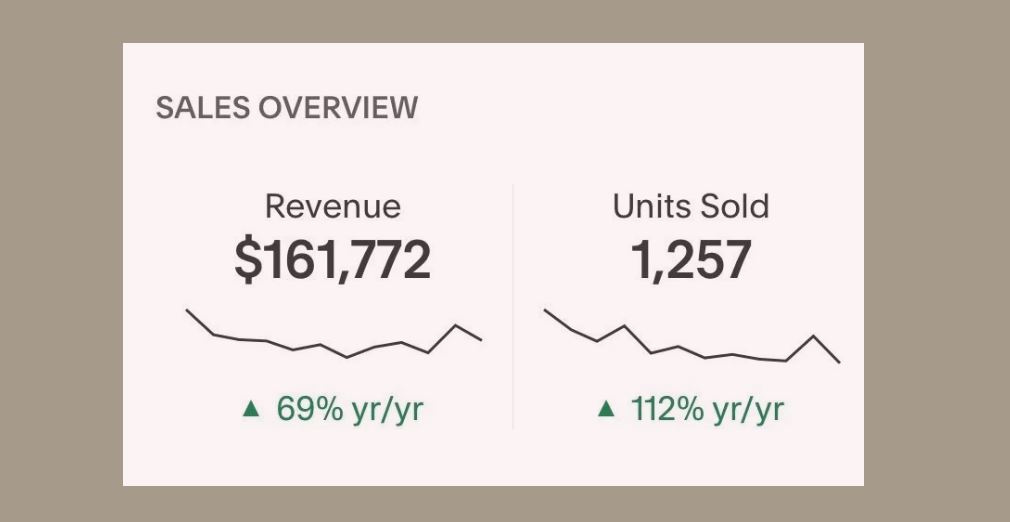Click the late peak on Units Sold sparkline
The height and width of the screenshot is (522, 1010).
tap(814, 336)
